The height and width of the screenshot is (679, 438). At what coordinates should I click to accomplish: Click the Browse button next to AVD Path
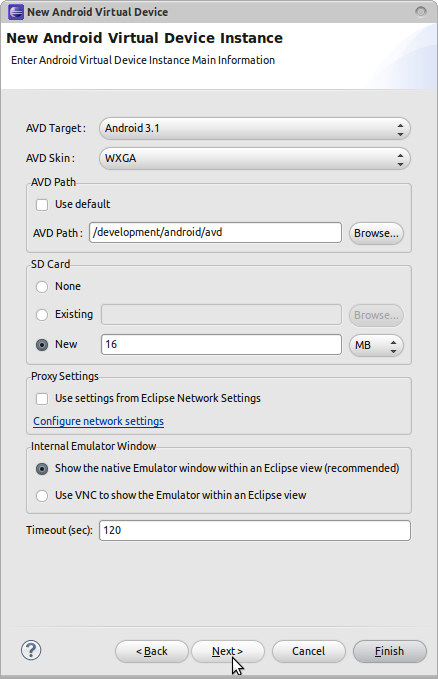[x=376, y=233]
